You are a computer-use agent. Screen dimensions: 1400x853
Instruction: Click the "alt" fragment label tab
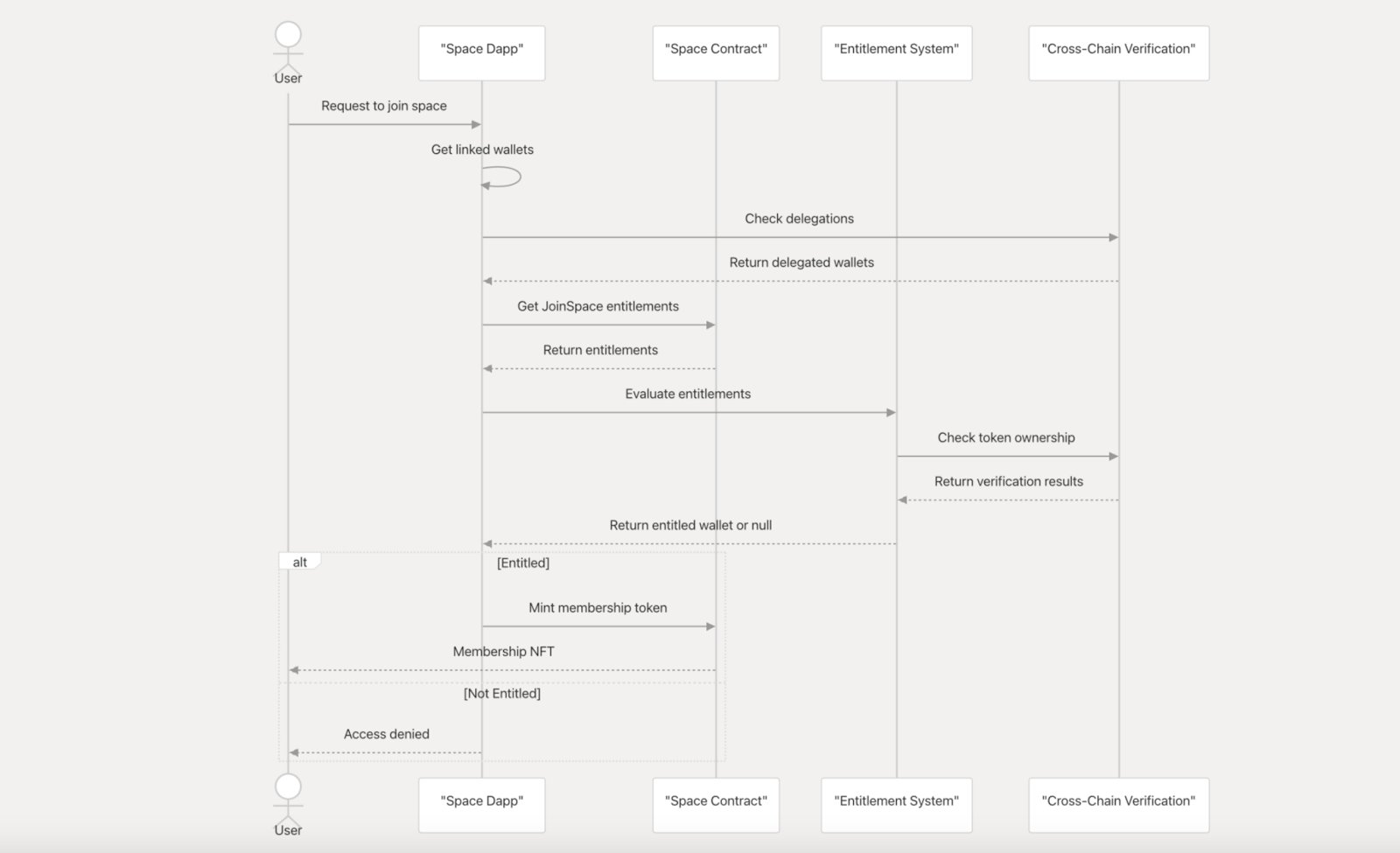[x=299, y=562]
